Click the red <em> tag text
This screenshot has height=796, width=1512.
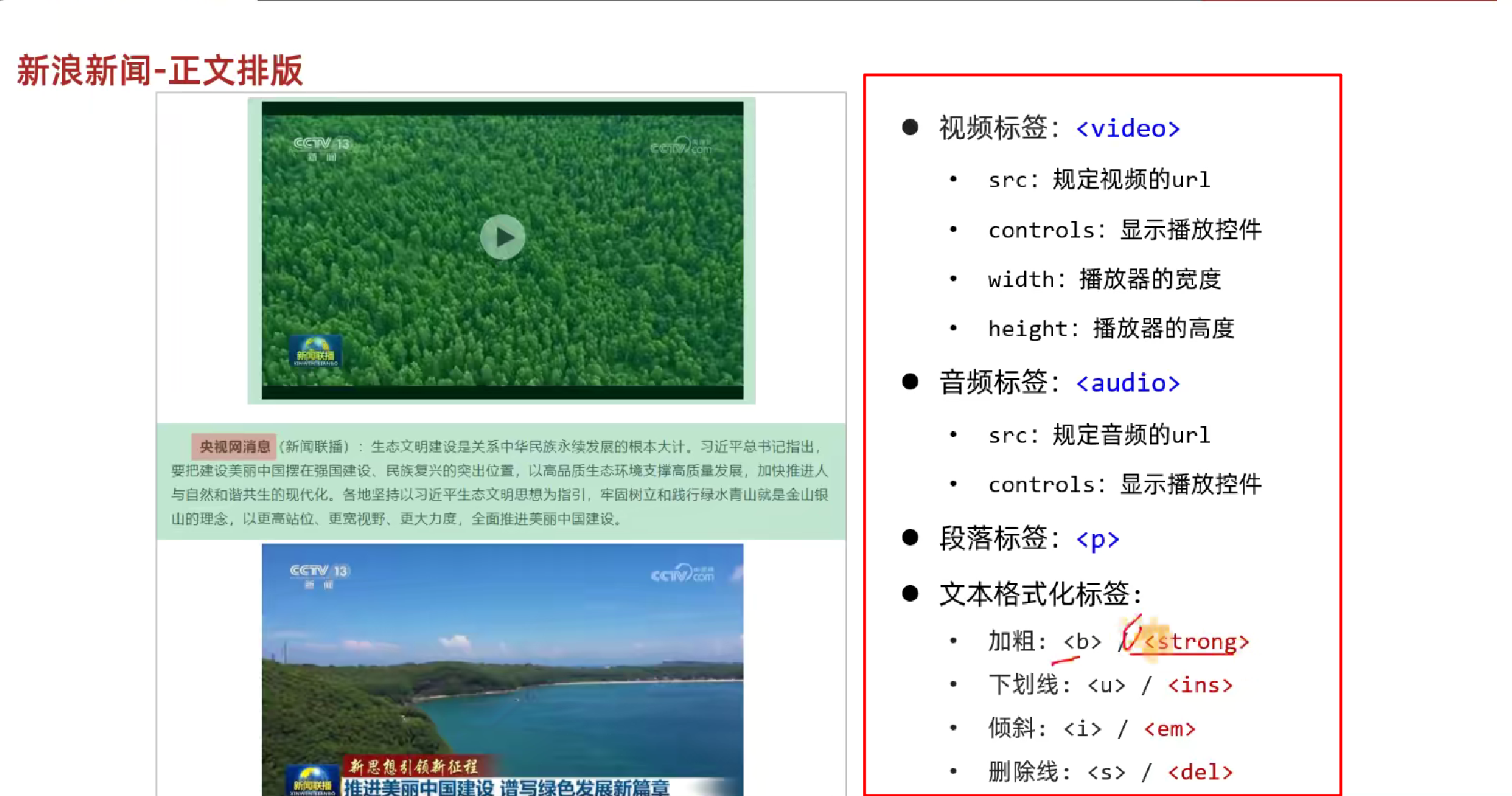pos(1169,729)
